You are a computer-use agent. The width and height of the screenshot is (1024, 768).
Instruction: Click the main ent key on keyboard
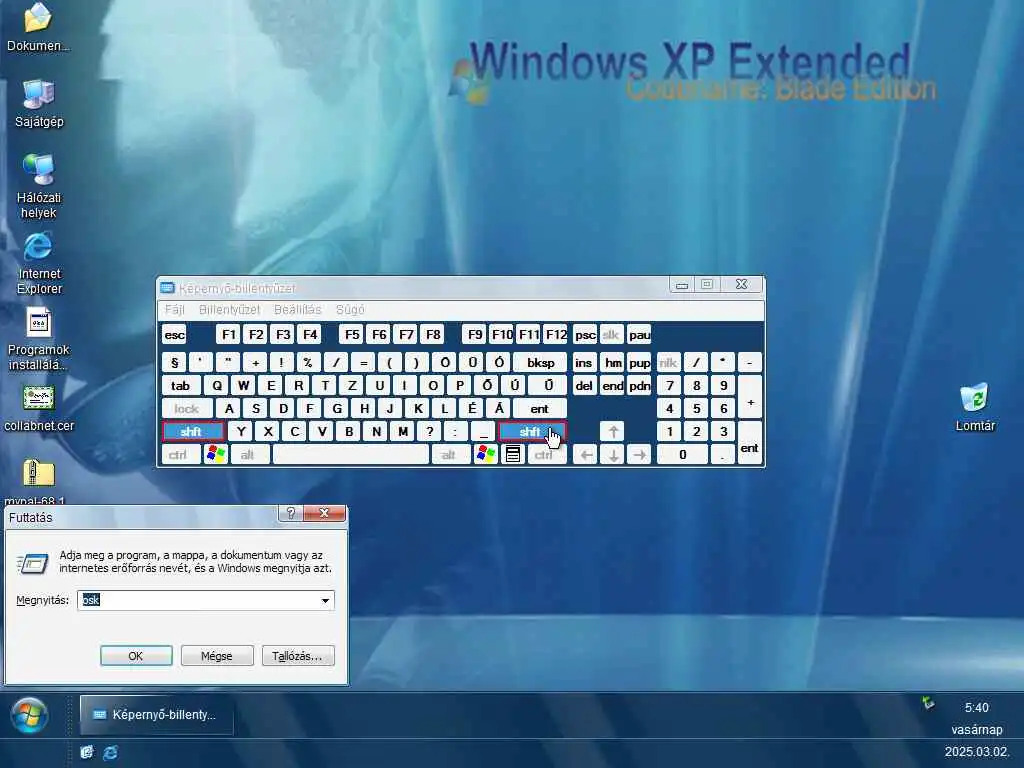tap(539, 409)
